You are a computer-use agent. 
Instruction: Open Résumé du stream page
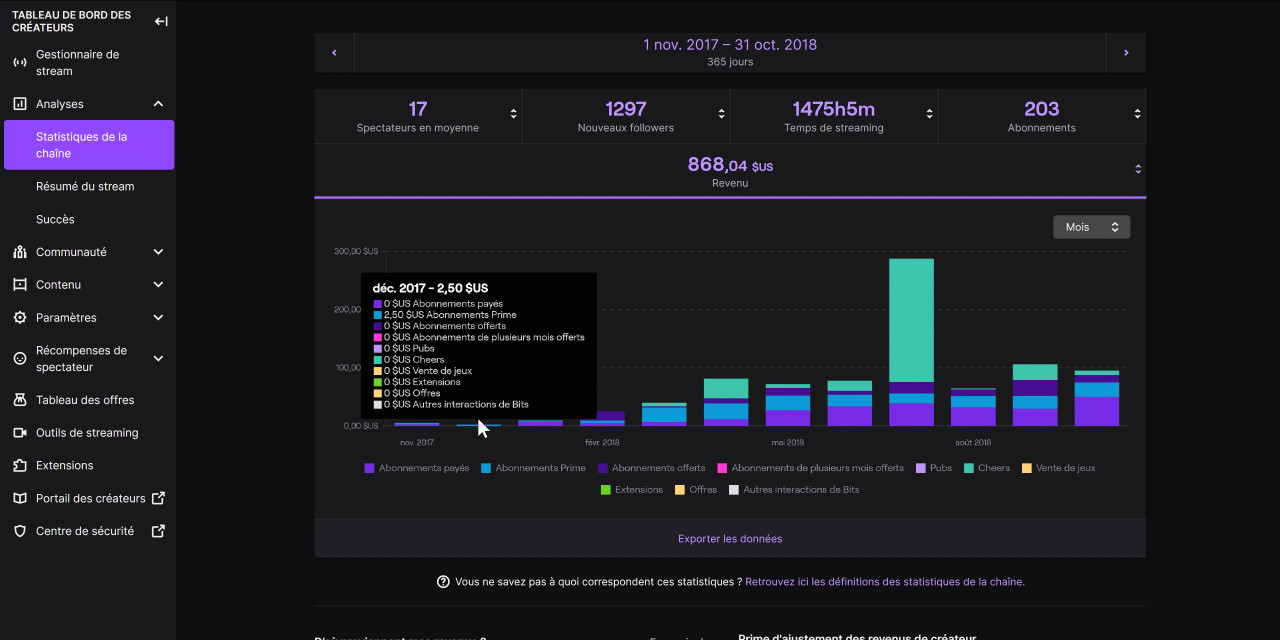tap(85, 186)
